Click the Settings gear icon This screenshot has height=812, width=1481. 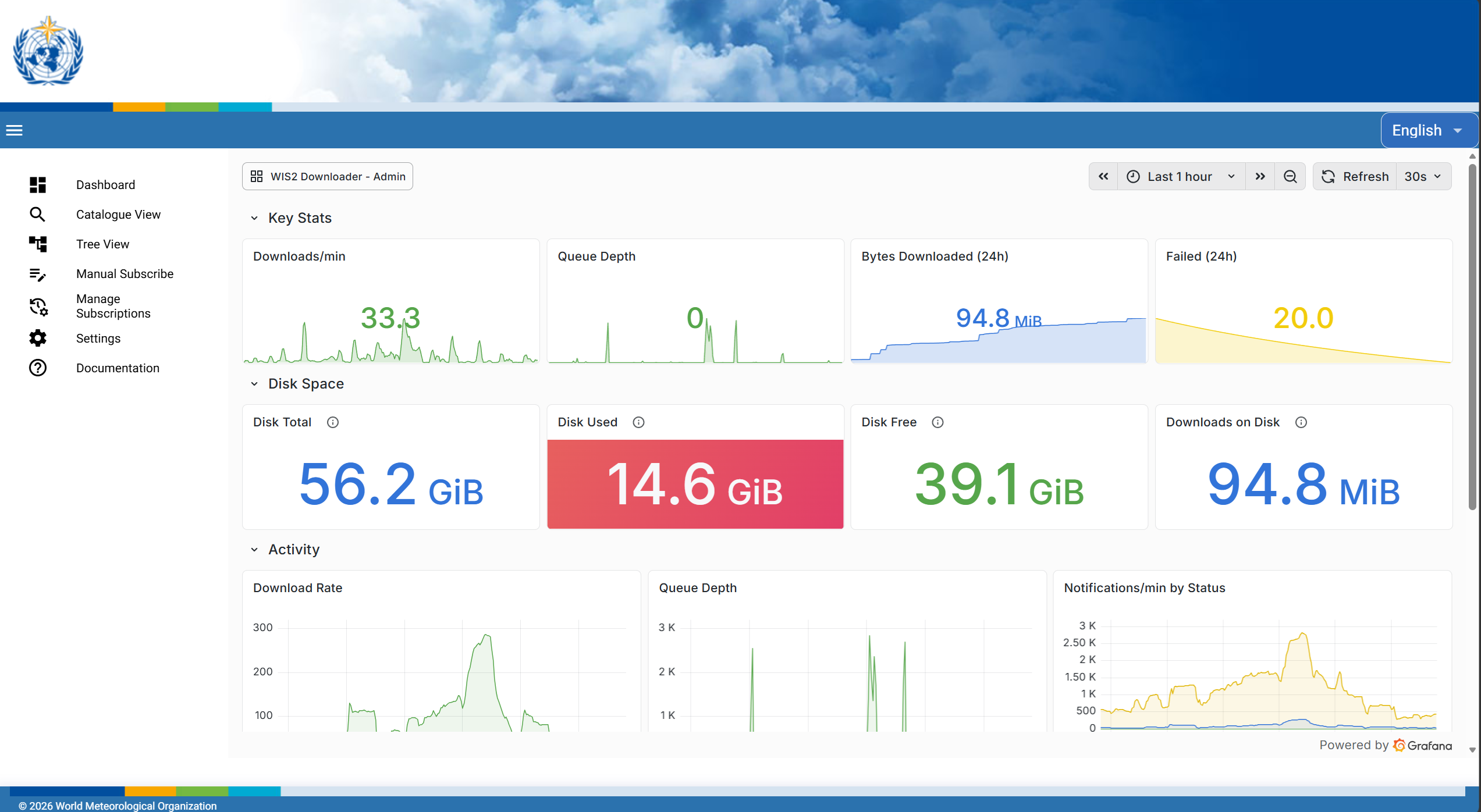pyautogui.click(x=38, y=339)
